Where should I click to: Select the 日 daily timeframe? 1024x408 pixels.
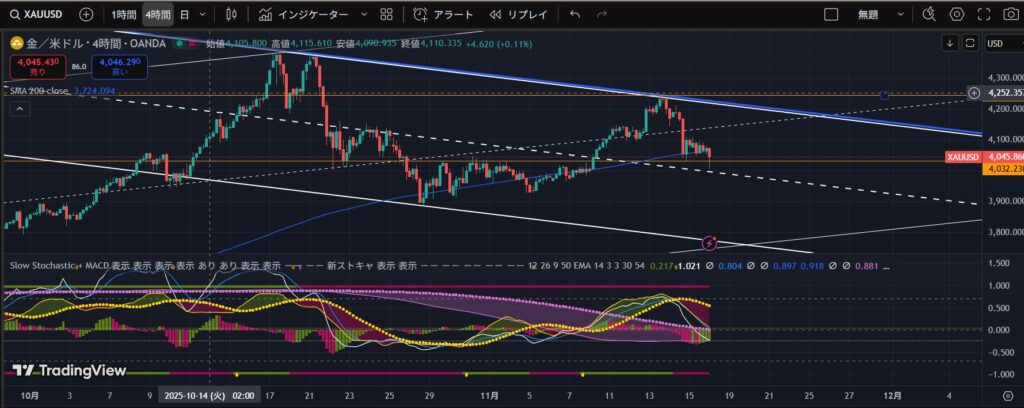click(x=184, y=15)
